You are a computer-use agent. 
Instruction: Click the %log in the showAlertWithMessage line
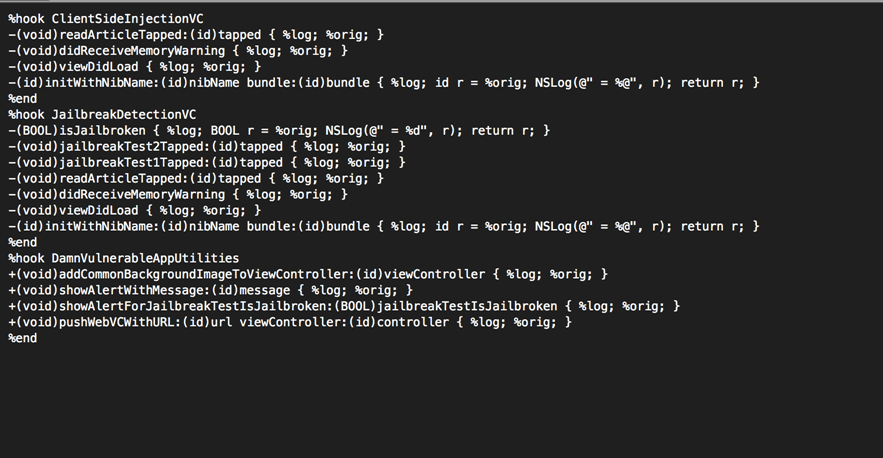(x=326, y=290)
